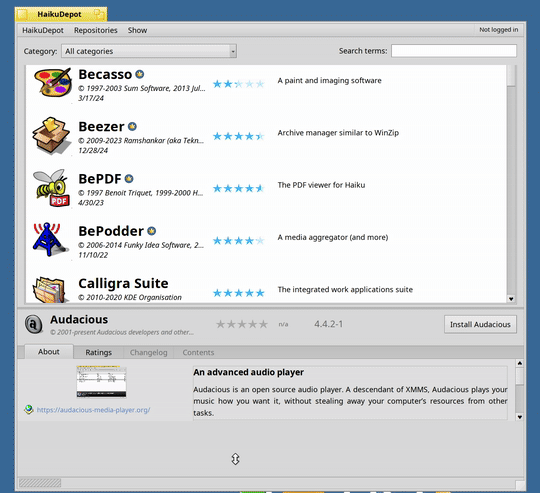This screenshot has width=540, height=493.
Task: Open the Show menu
Action: tap(137, 30)
